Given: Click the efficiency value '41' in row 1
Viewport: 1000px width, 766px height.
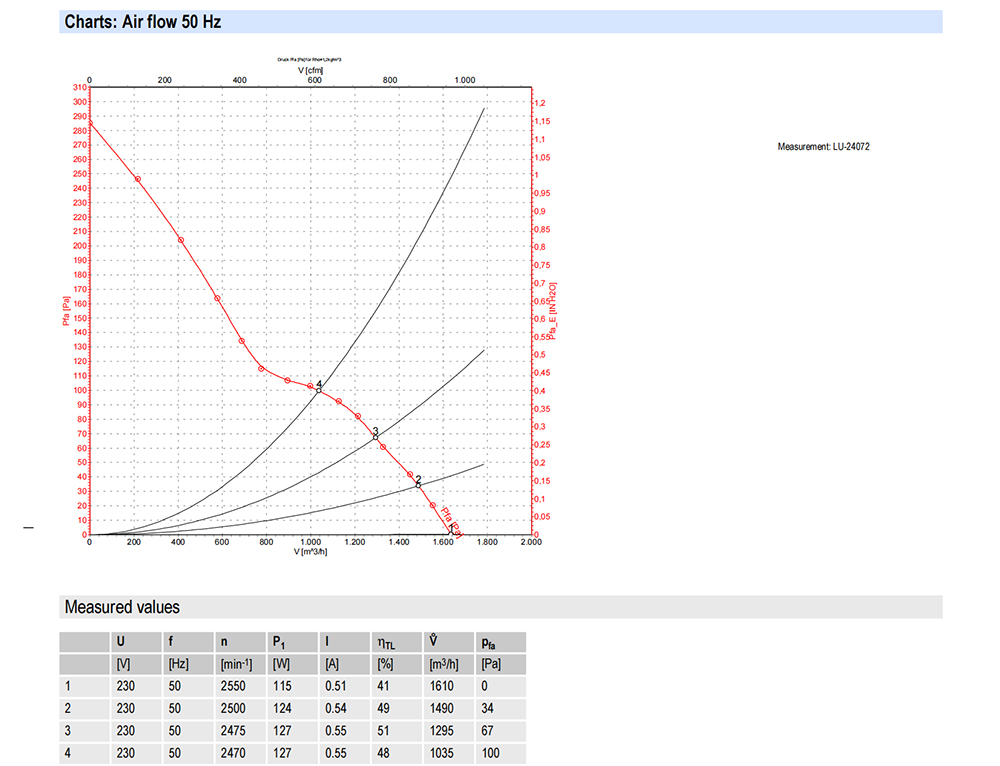Looking at the screenshot, I should (x=383, y=686).
